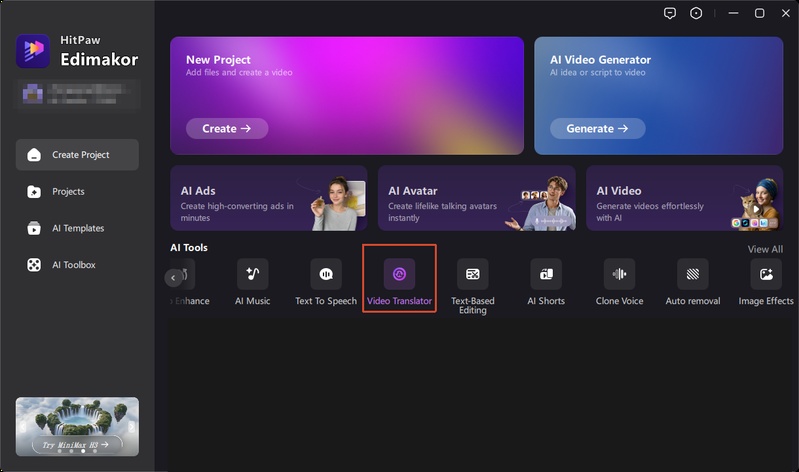Viewport: 799px width, 472px height.
Task: Open the AI Ads card
Action: [269, 198]
